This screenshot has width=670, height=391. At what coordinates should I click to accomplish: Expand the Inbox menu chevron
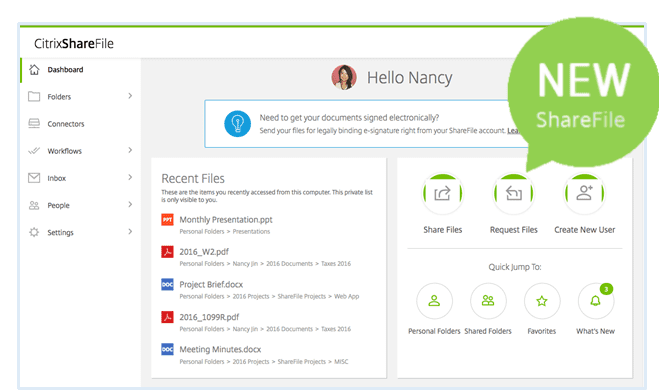point(130,177)
